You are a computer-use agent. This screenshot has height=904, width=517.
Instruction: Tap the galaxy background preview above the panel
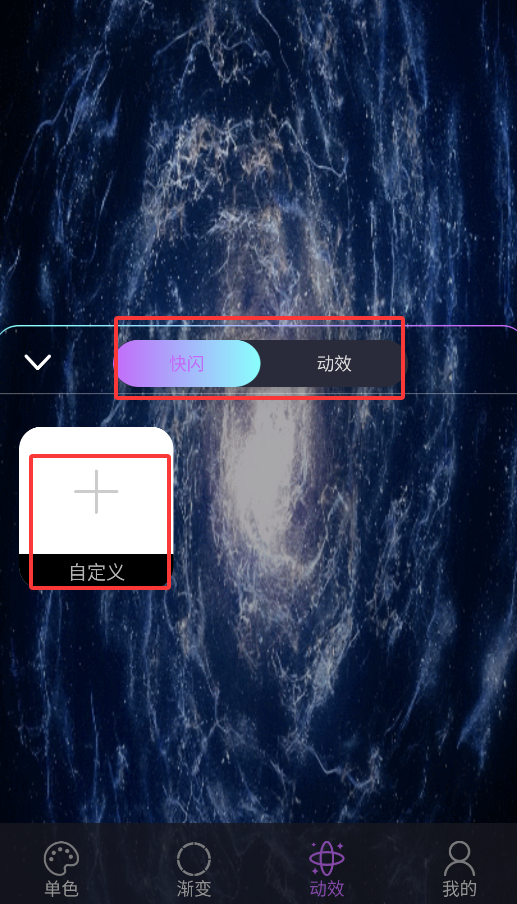click(x=258, y=161)
